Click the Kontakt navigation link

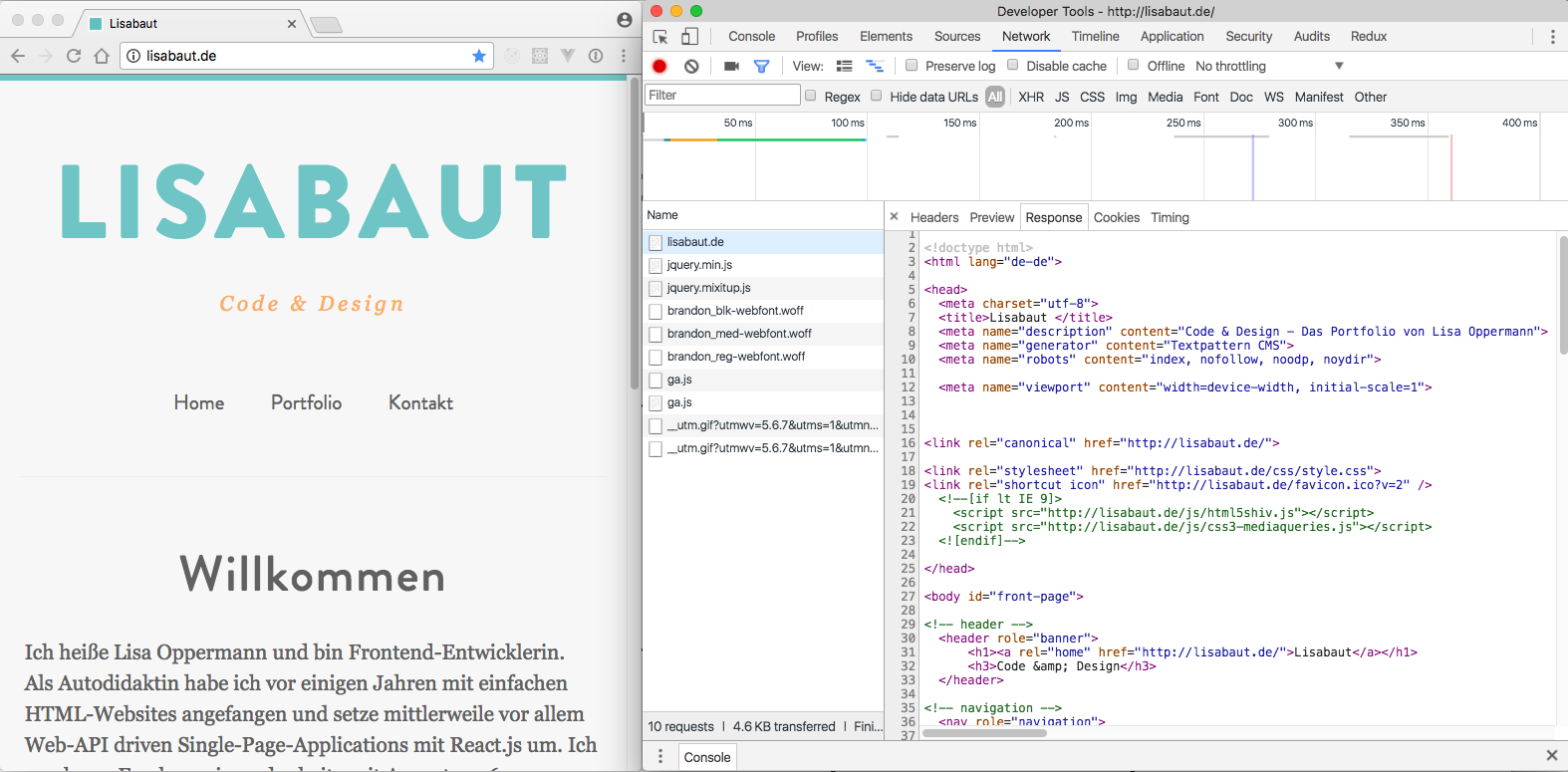[420, 402]
